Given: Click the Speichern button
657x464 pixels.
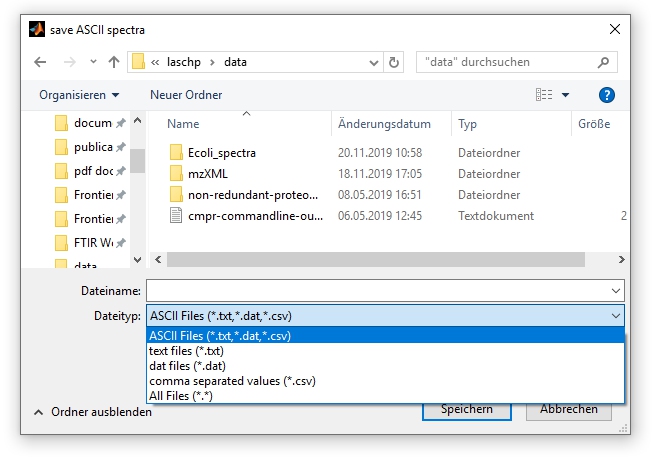Looking at the screenshot, I should point(464,409).
